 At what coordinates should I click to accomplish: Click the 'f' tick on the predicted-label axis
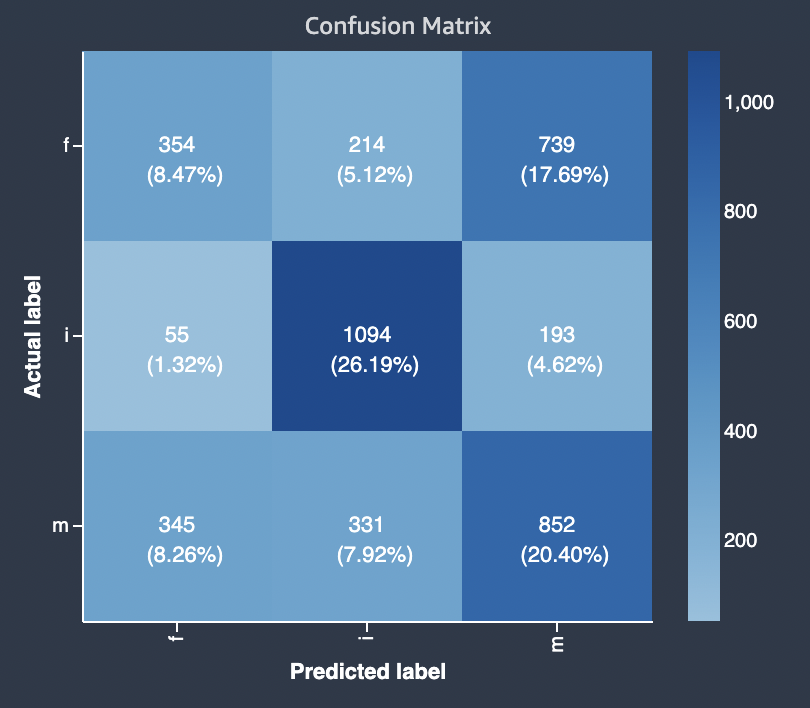coord(177,640)
